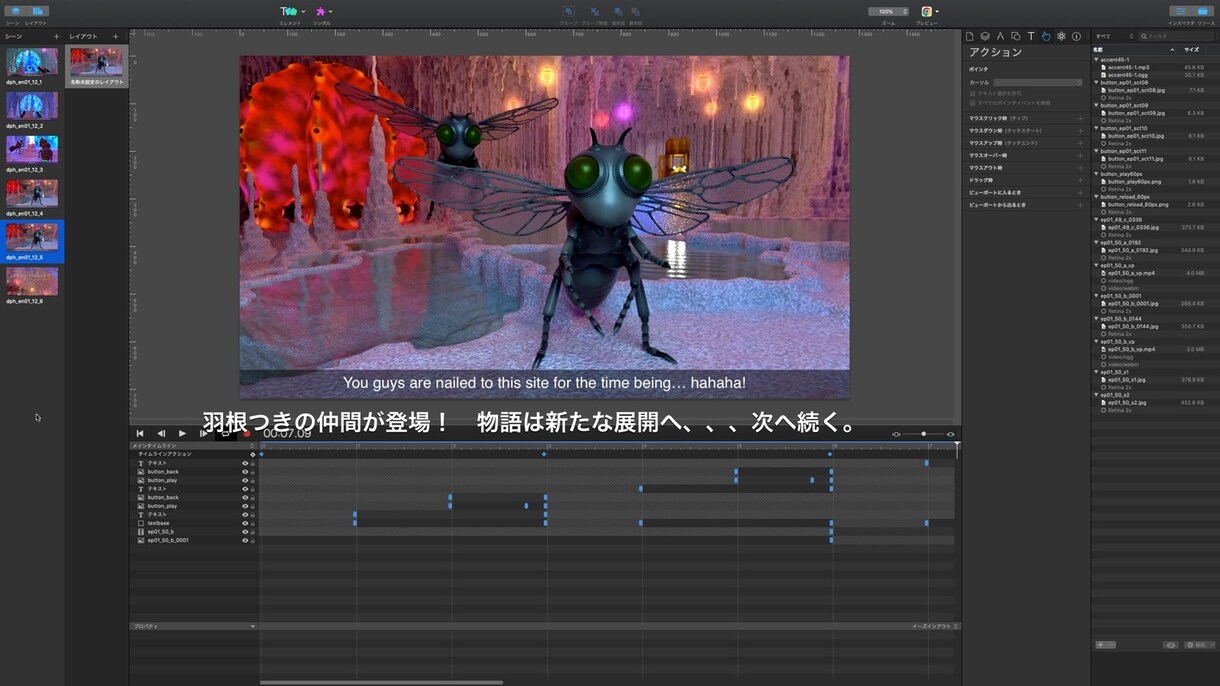
Task: Open the プロパティ dropdown
Action: tap(193, 626)
